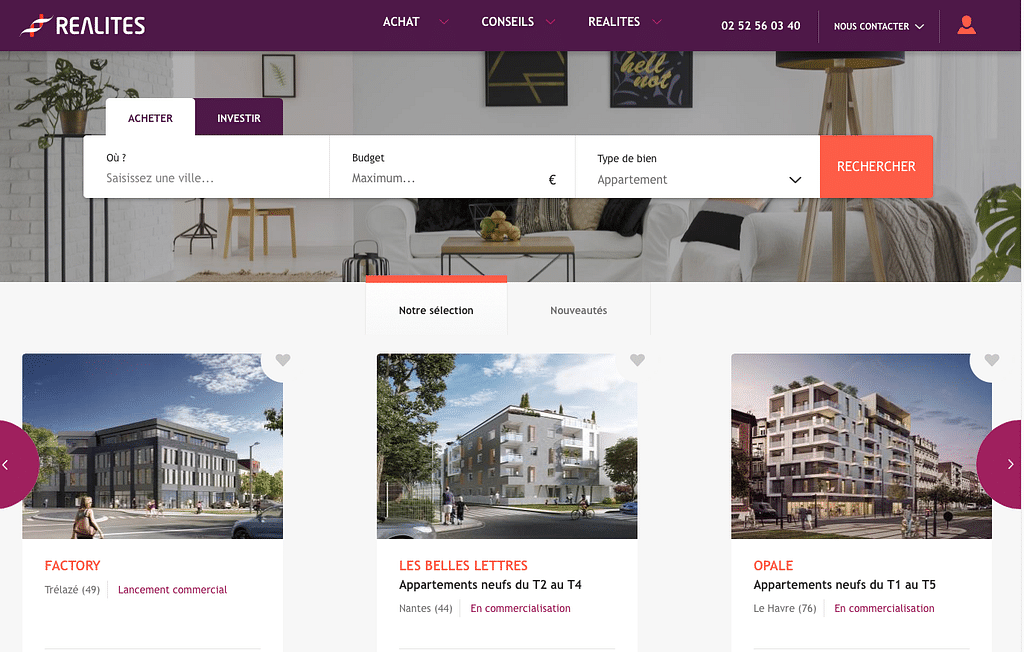Open the Opale building thumbnail
The image size is (1024, 652).
[x=861, y=446]
